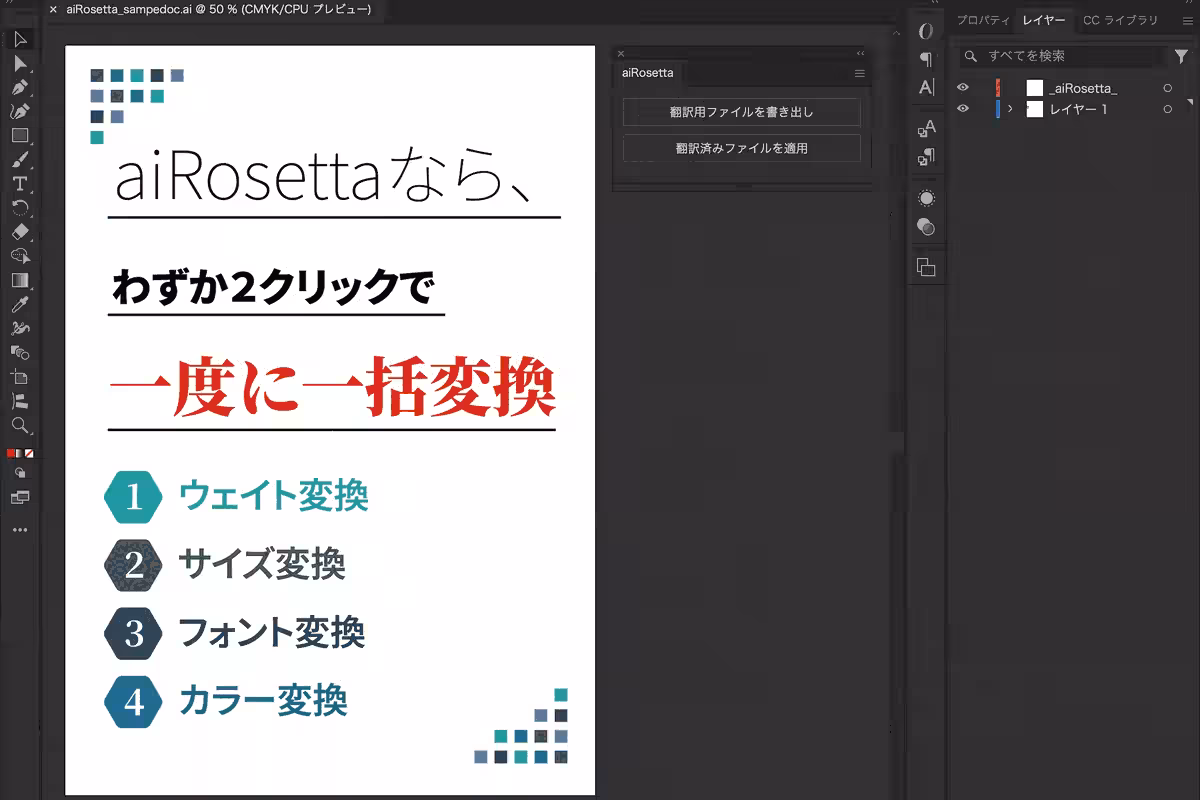The image size is (1200, 800).
Task: Select the Blend tool
Action: click(20, 352)
